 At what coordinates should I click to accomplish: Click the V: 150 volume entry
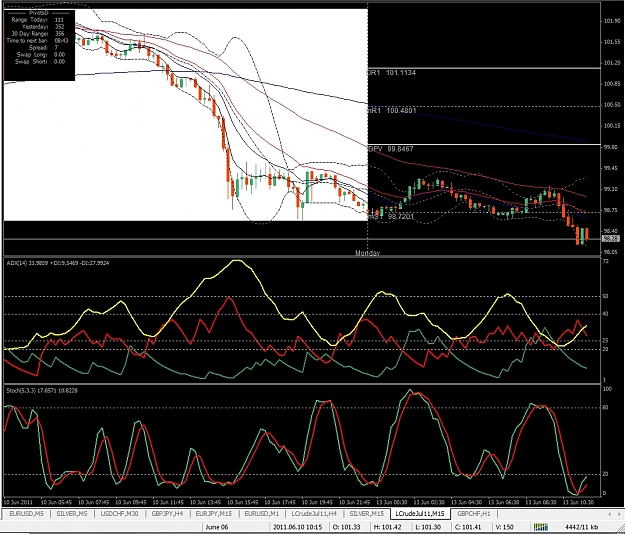point(505,527)
